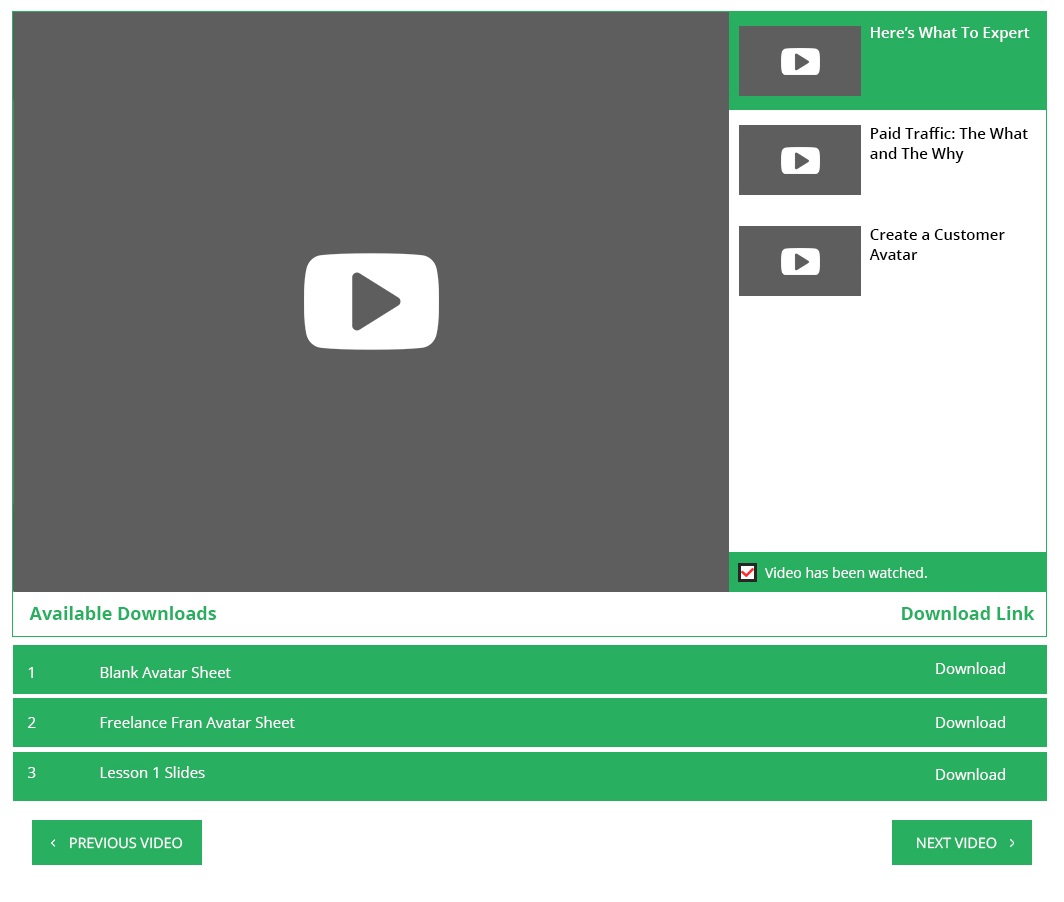Click the right chevron on Next Video button

pyautogui.click(x=1011, y=842)
